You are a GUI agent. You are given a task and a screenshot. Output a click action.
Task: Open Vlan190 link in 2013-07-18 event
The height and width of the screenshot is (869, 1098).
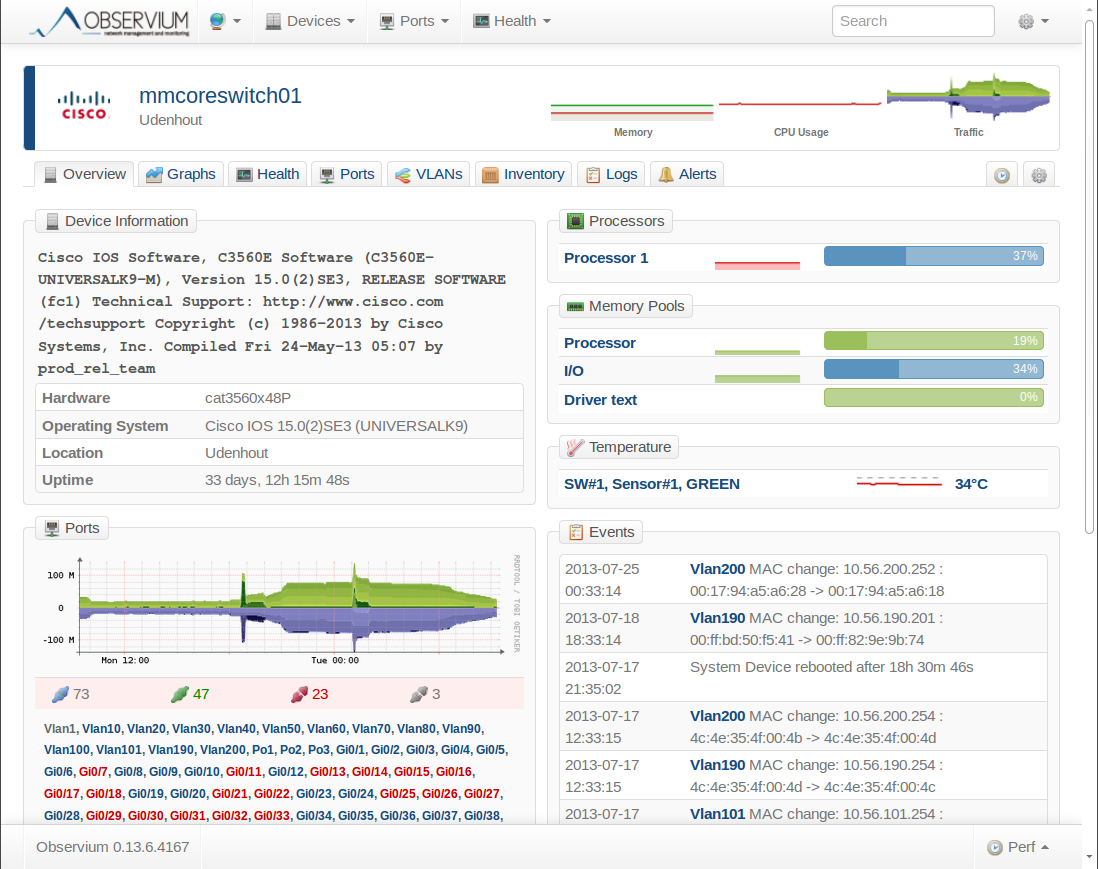[x=718, y=618]
